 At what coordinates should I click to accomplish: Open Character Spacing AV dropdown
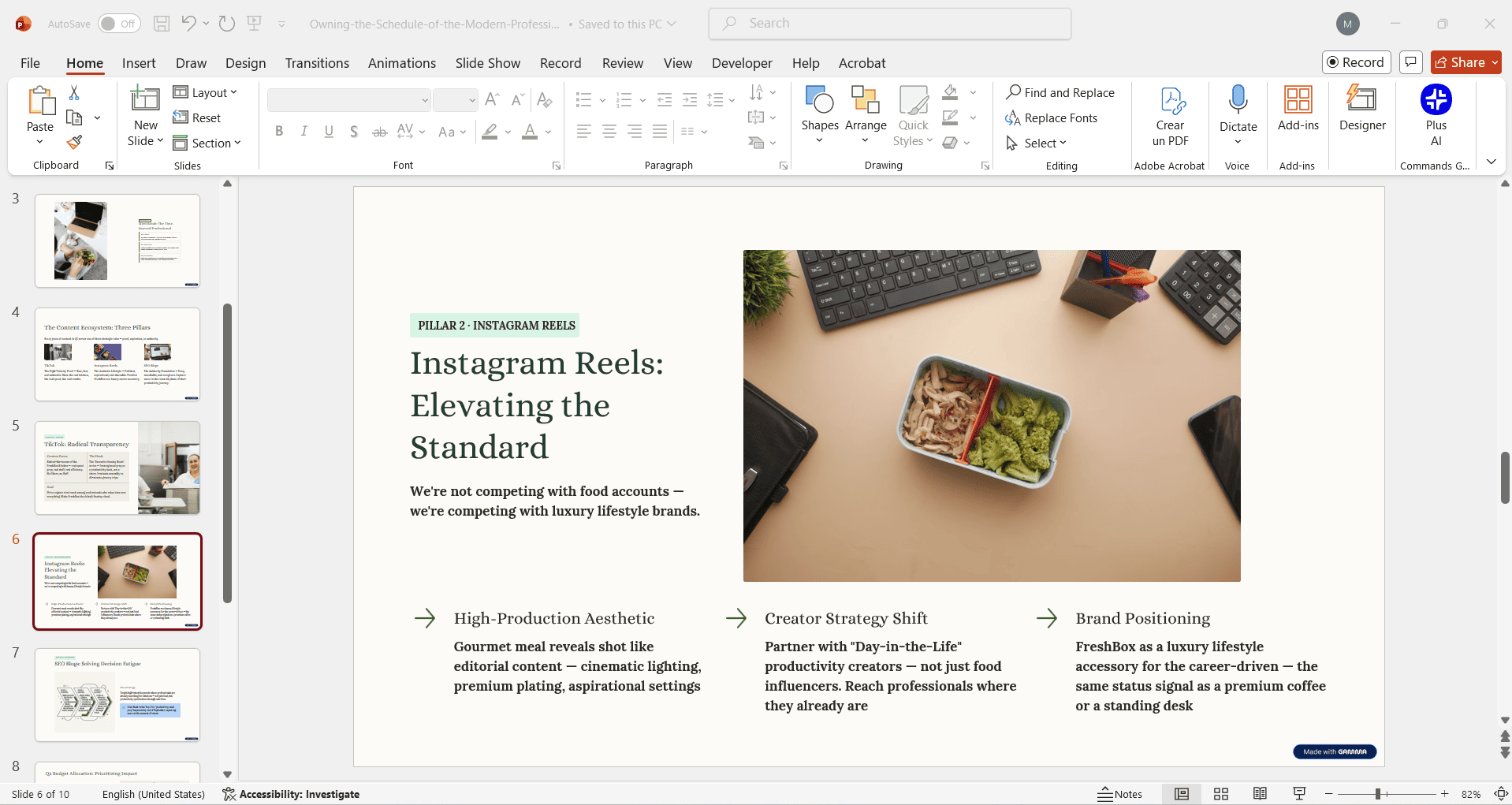[412, 132]
